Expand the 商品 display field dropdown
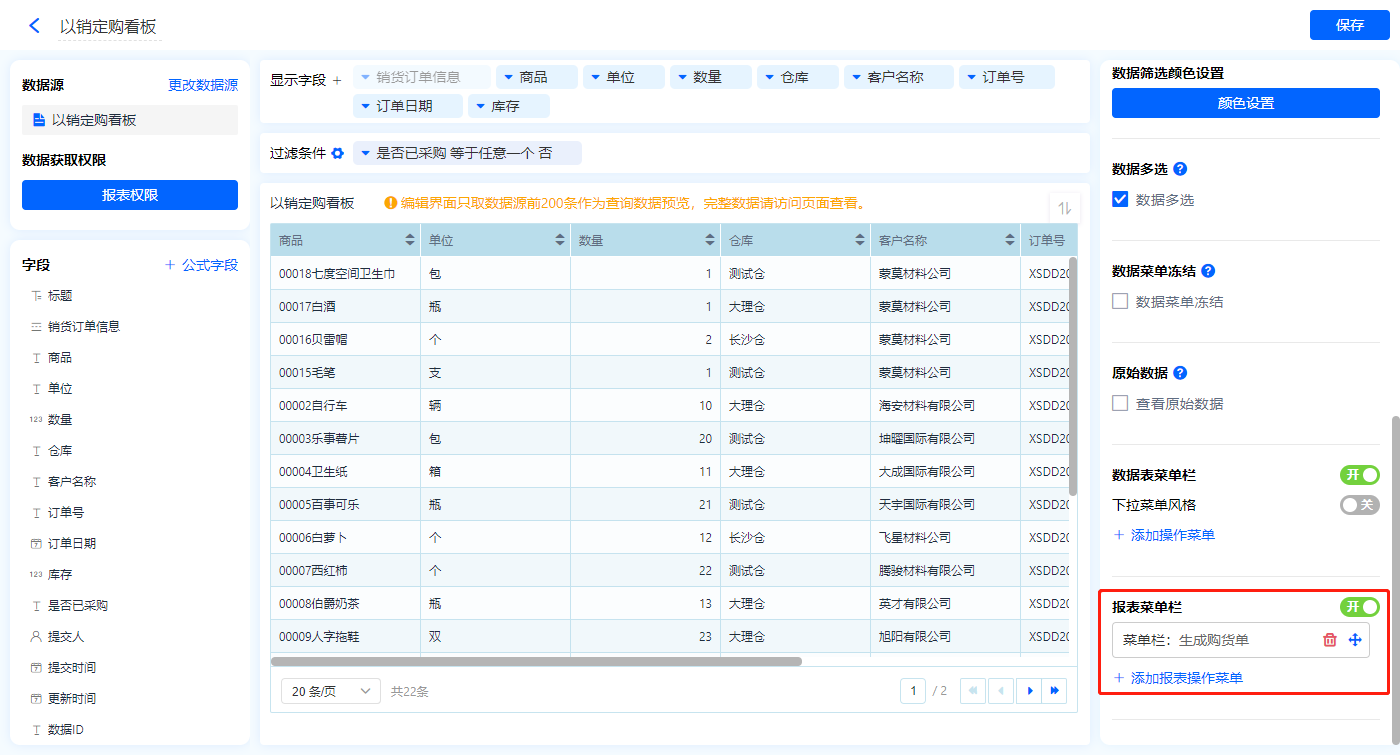This screenshot has width=1400, height=755. point(509,77)
